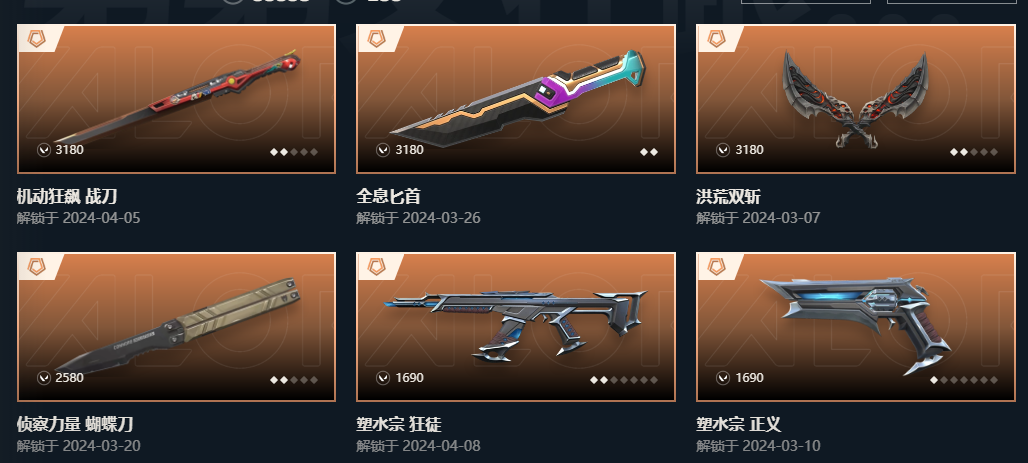Image resolution: width=1028 pixels, height=463 pixels.
Task: Open the 塑水宗 狂徒 rifle thumbnail
Action: click(516, 327)
